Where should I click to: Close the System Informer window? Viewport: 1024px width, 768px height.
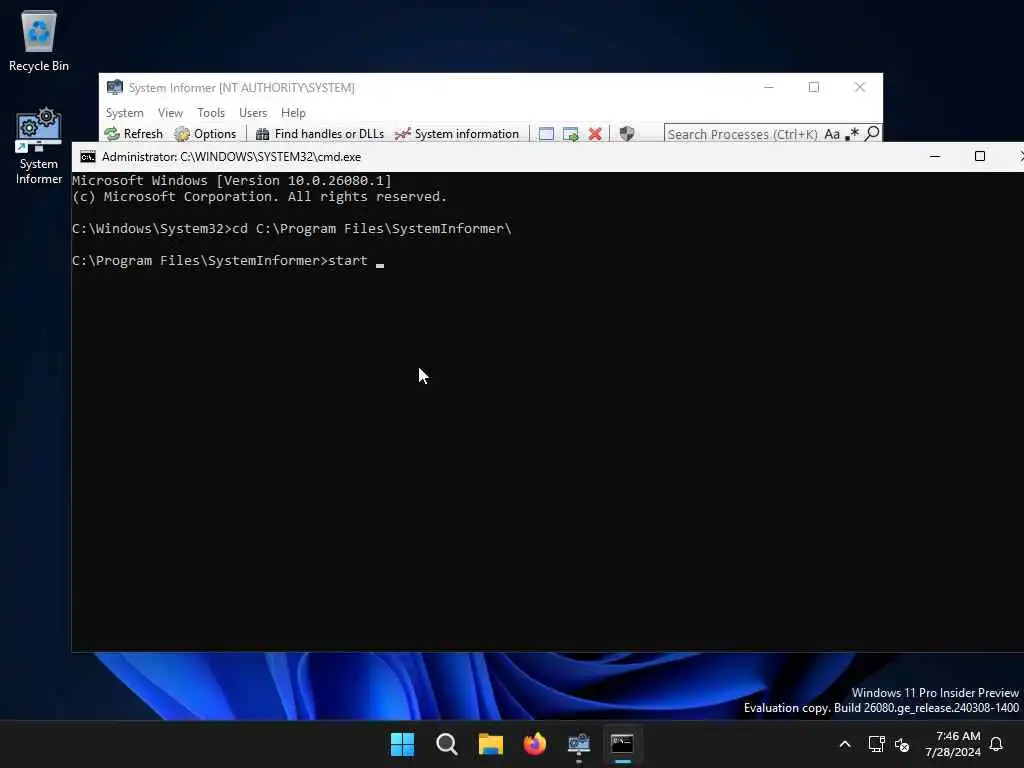click(x=859, y=87)
